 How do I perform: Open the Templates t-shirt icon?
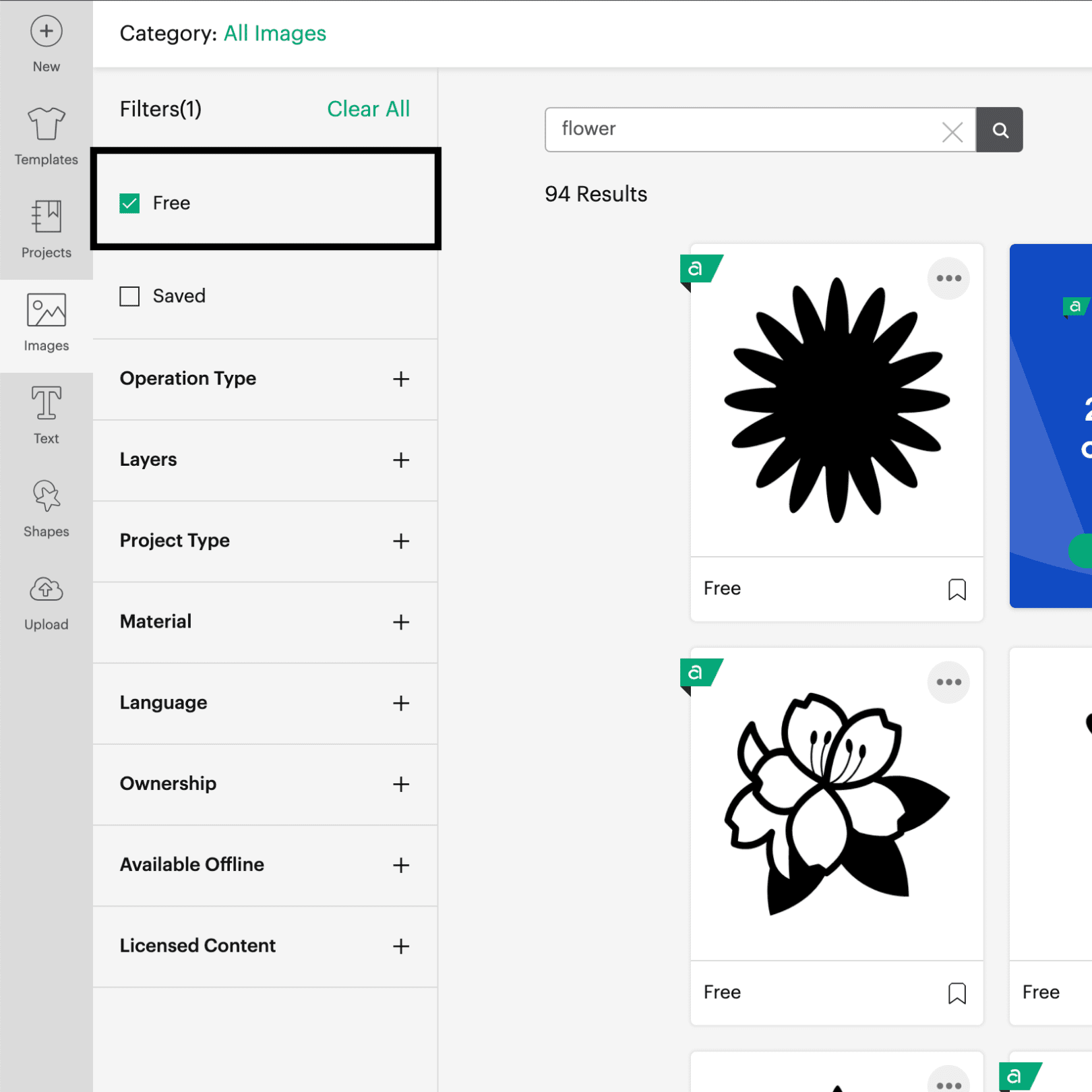point(46,124)
